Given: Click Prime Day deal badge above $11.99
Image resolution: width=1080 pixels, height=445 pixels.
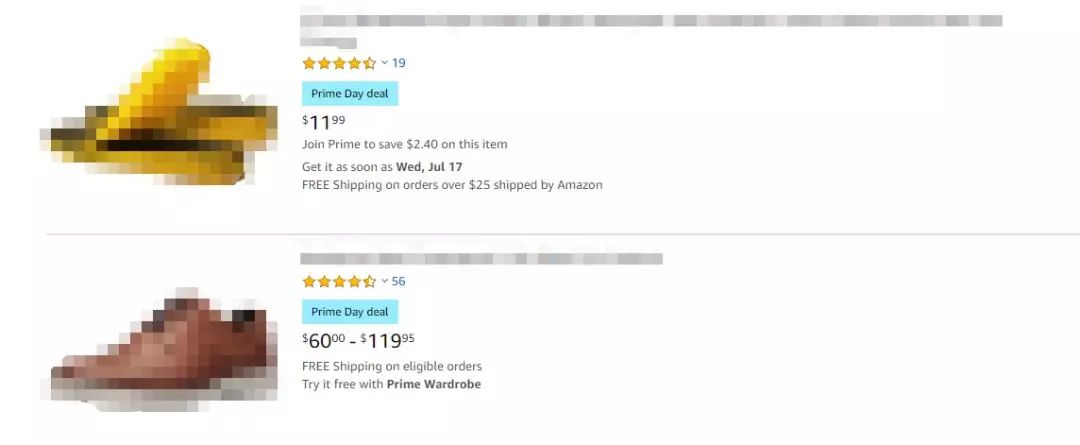Looking at the screenshot, I should click(x=350, y=94).
